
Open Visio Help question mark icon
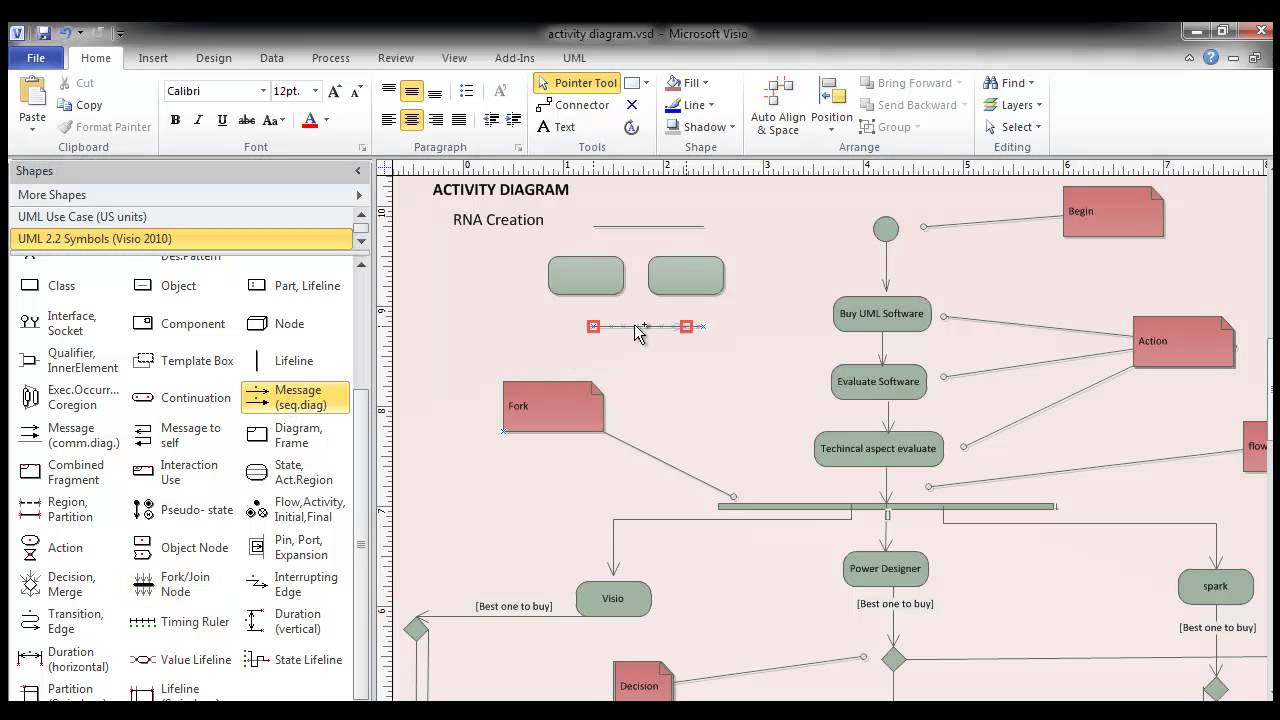(x=1211, y=58)
